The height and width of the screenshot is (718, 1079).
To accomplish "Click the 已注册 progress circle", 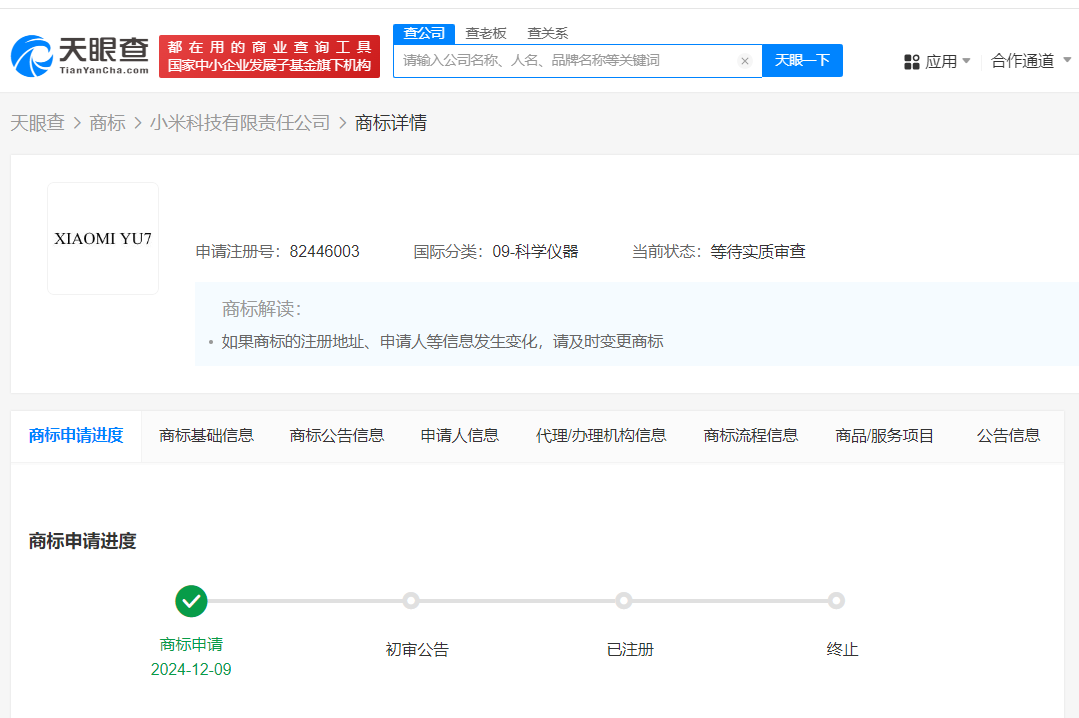I will [x=624, y=601].
